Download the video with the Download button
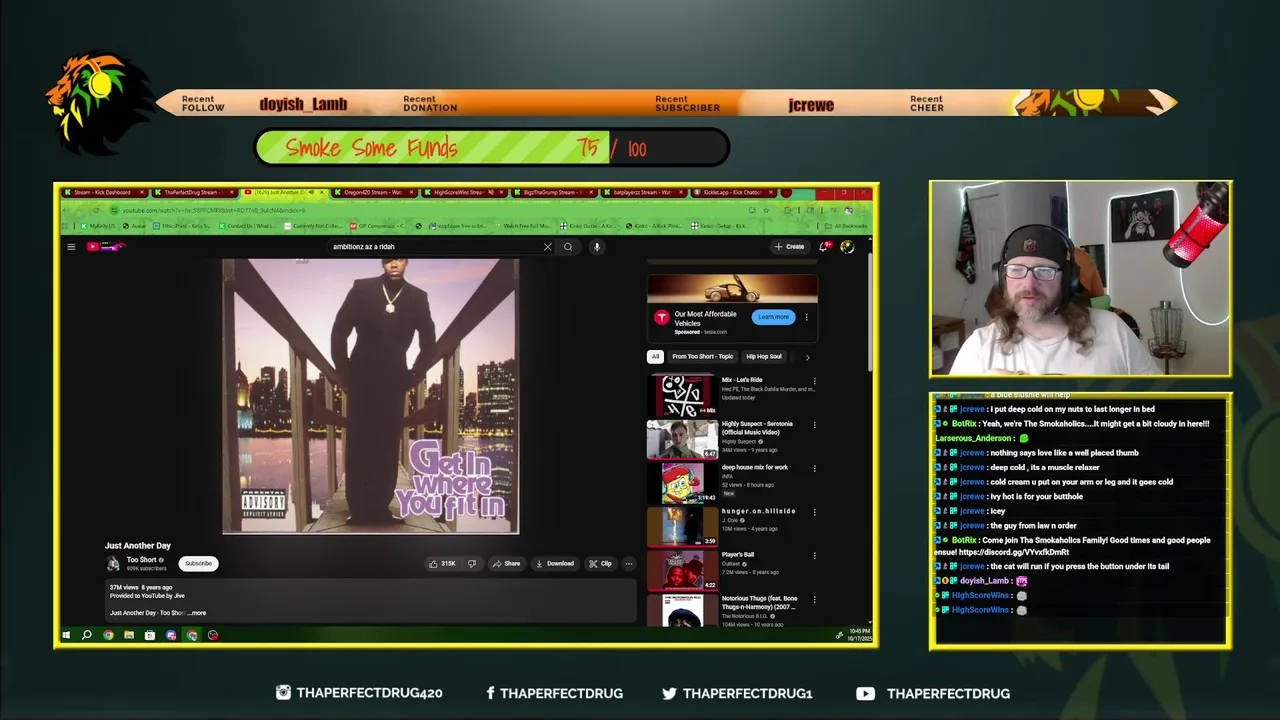Screen dimensions: 1280x720 (554, 563)
